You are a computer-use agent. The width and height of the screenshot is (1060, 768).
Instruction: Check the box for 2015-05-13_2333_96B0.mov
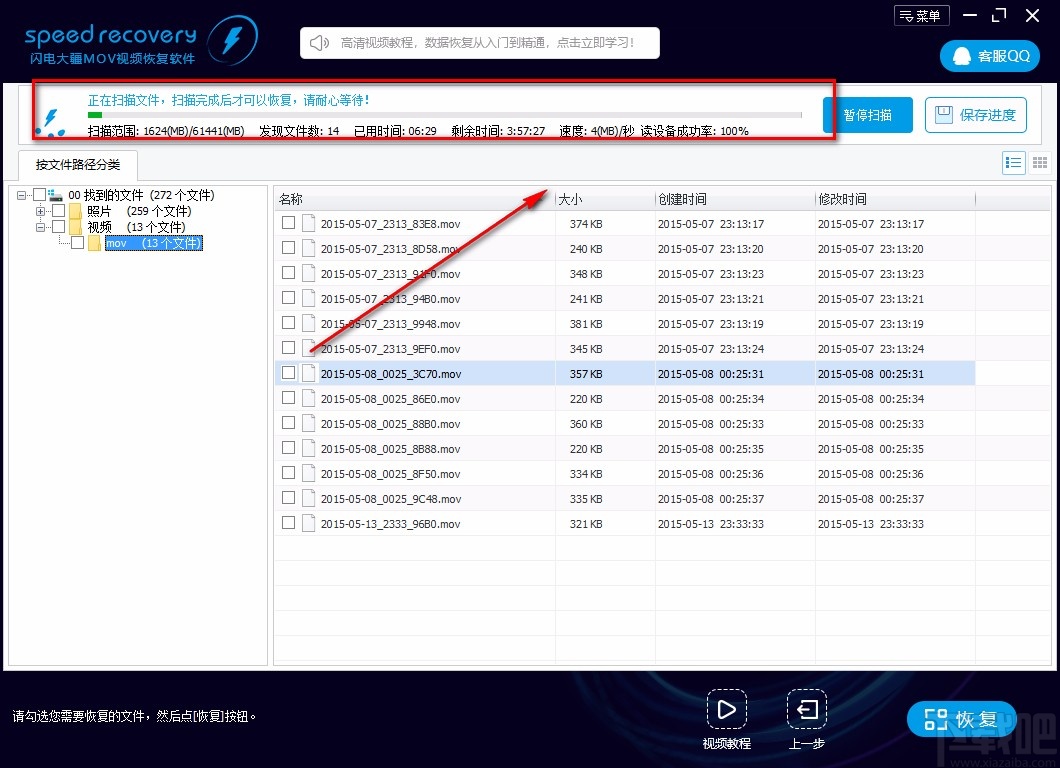pos(289,523)
